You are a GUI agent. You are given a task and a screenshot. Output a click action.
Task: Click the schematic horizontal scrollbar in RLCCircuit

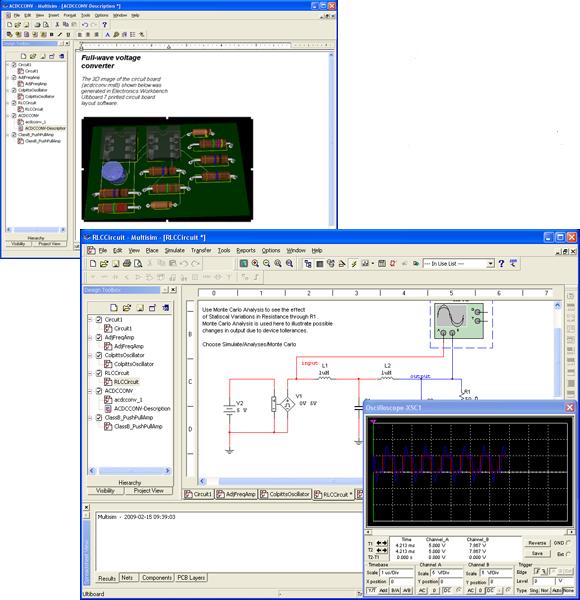click(281, 481)
